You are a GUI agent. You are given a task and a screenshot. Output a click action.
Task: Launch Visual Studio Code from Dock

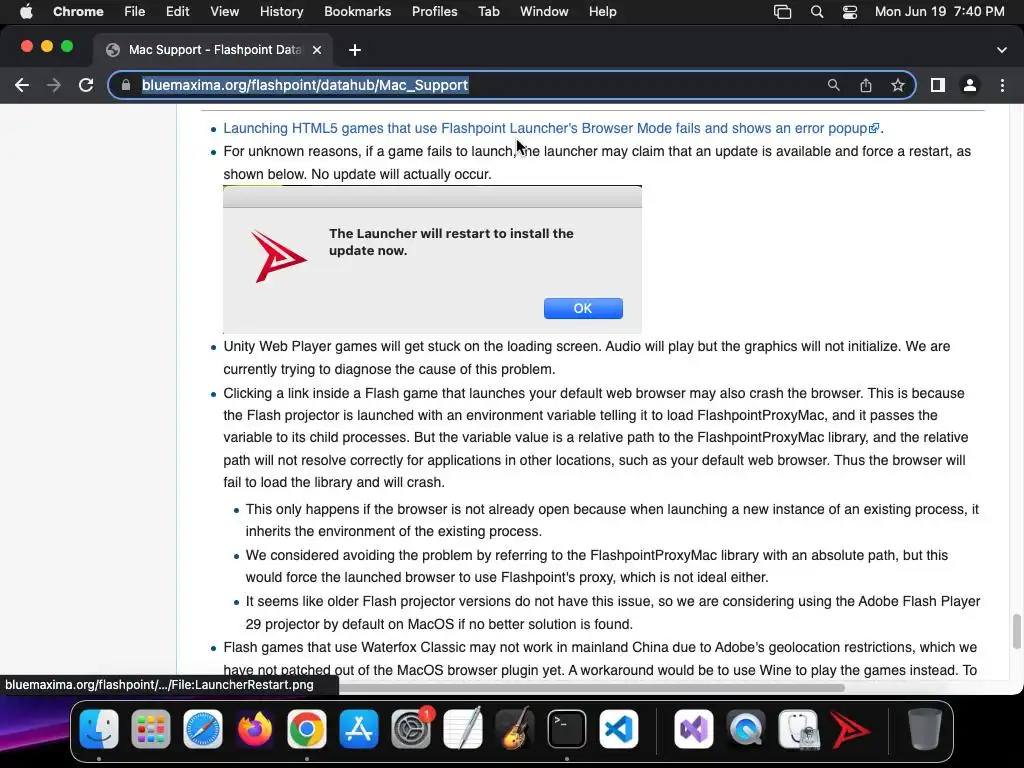(x=618, y=729)
